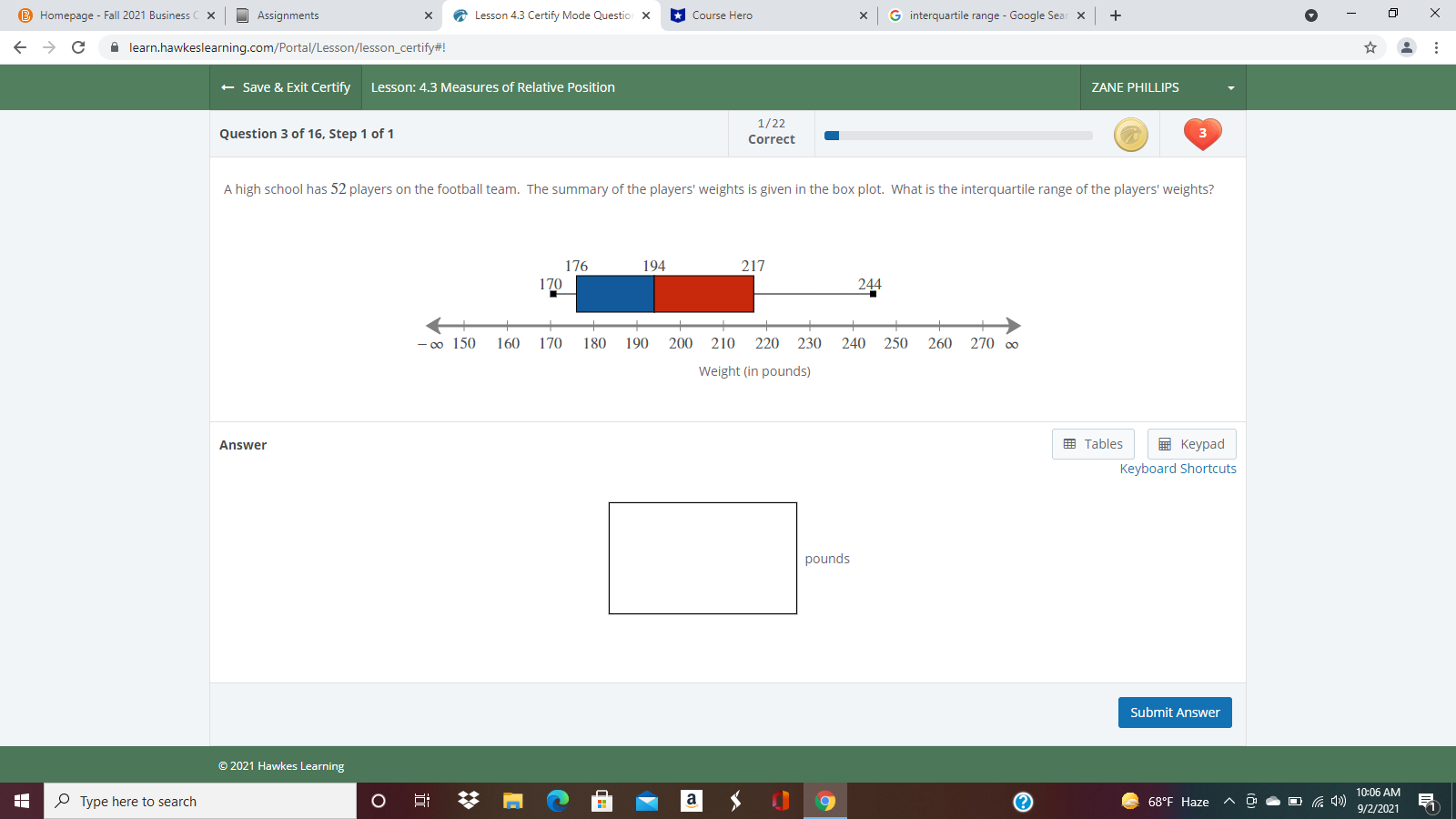The image size is (1456, 819).
Task: Open the battery status tray icon
Action: click(x=1295, y=802)
